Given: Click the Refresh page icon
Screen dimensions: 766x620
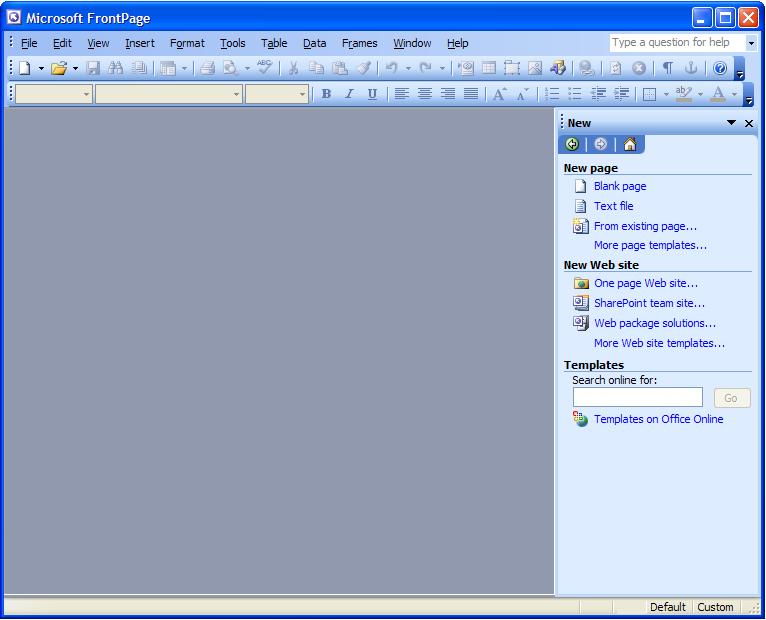Looking at the screenshot, I should point(616,68).
